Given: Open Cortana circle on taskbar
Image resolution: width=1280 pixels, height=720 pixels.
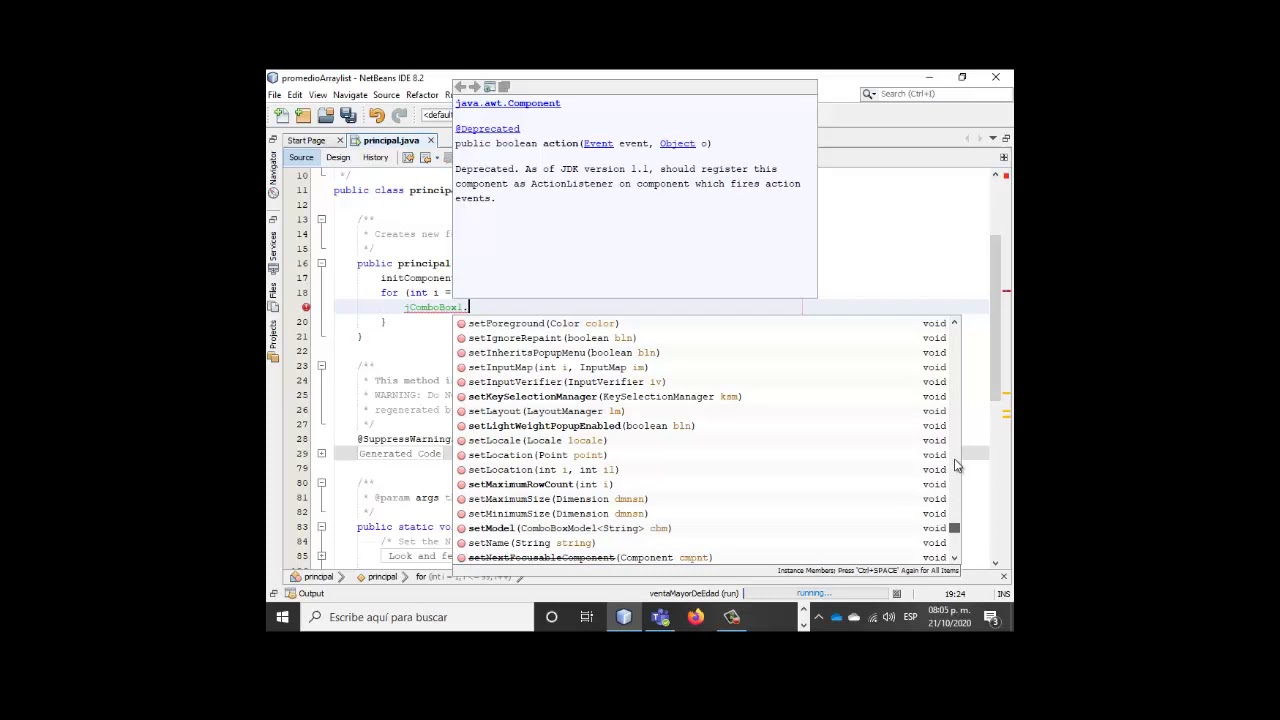Looking at the screenshot, I should (x=551, y=617).
